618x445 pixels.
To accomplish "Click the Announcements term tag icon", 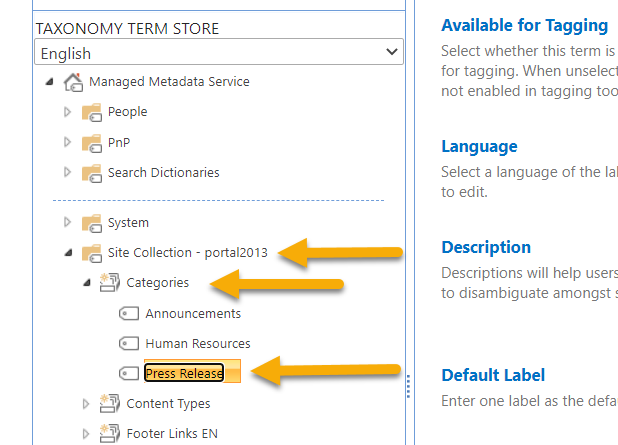I will tap(129, 314).
